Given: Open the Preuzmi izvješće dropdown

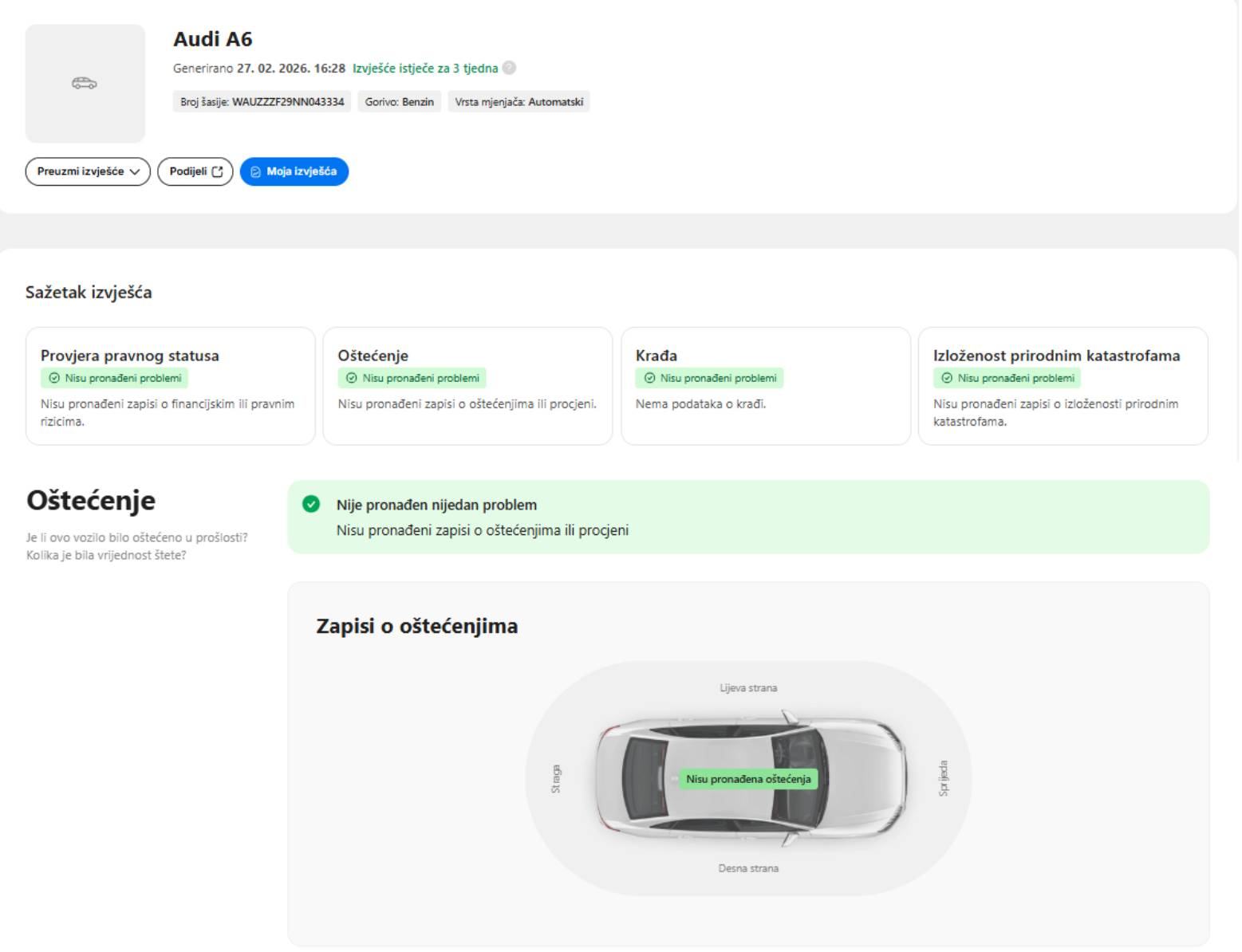Looking at the screenshot, I should click(x=88, y=171).
